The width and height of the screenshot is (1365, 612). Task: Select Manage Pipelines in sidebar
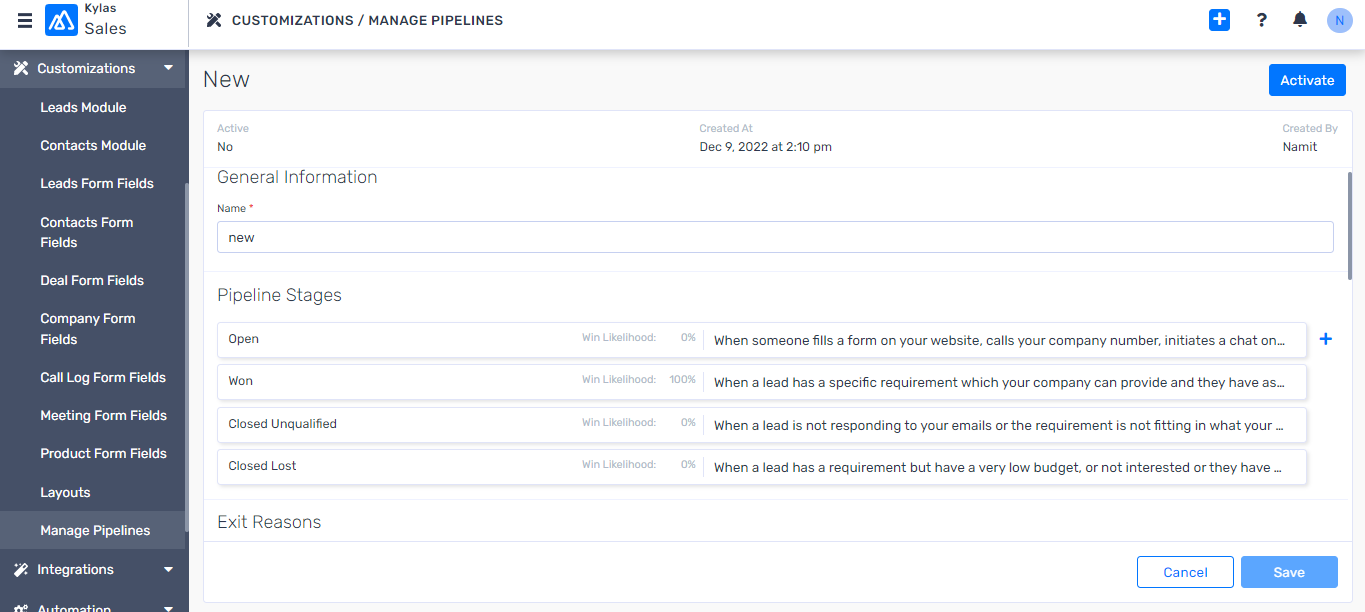[x=95, y=530]
